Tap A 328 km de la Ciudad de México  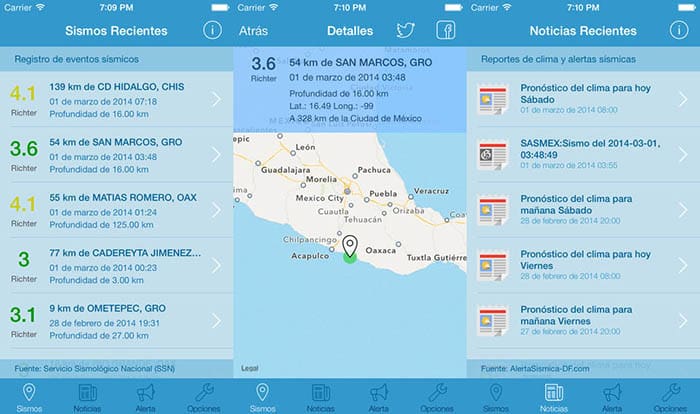pos(355,118)
